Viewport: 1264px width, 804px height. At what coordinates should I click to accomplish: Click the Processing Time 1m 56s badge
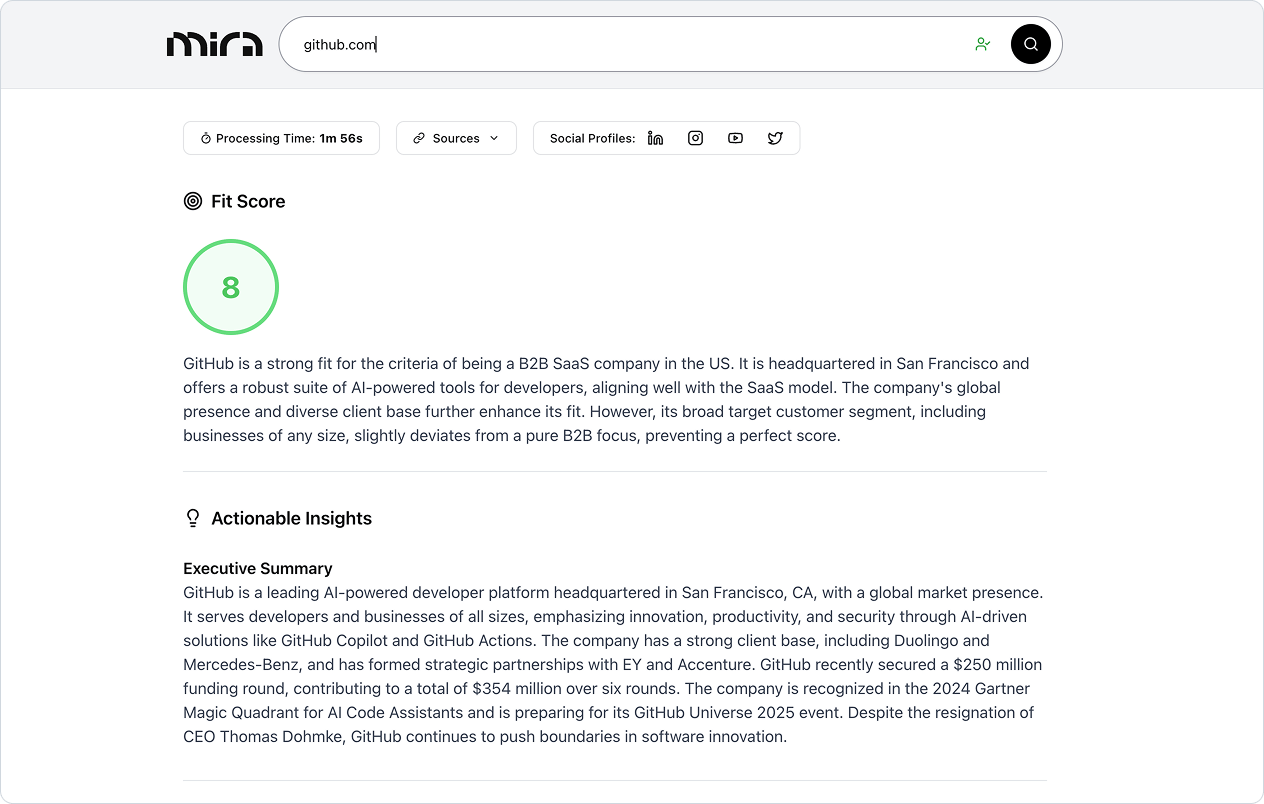click(x=281, y=138)
